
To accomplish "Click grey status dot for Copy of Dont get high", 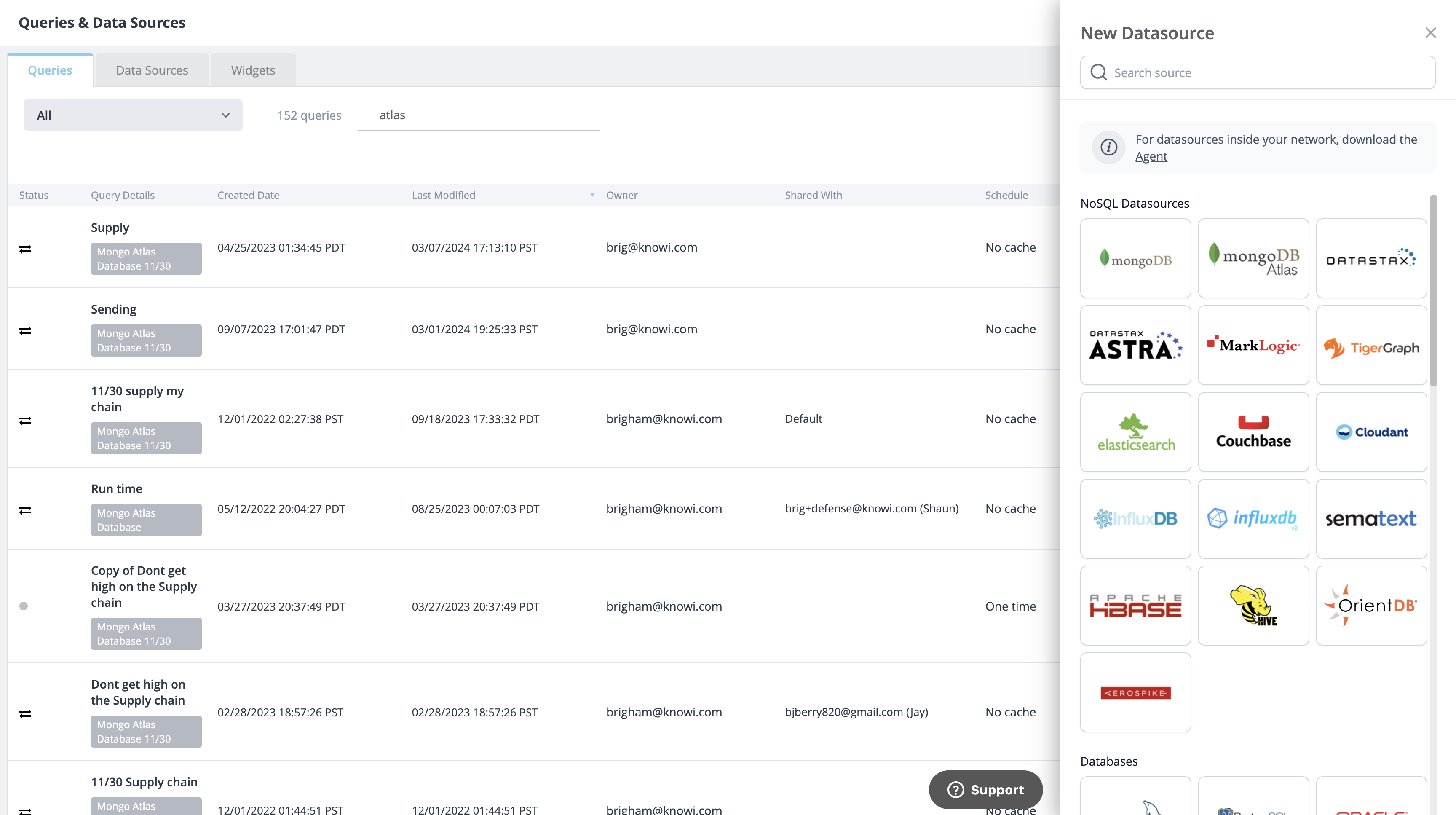I will pyautogui.click(x=24, y=606).
